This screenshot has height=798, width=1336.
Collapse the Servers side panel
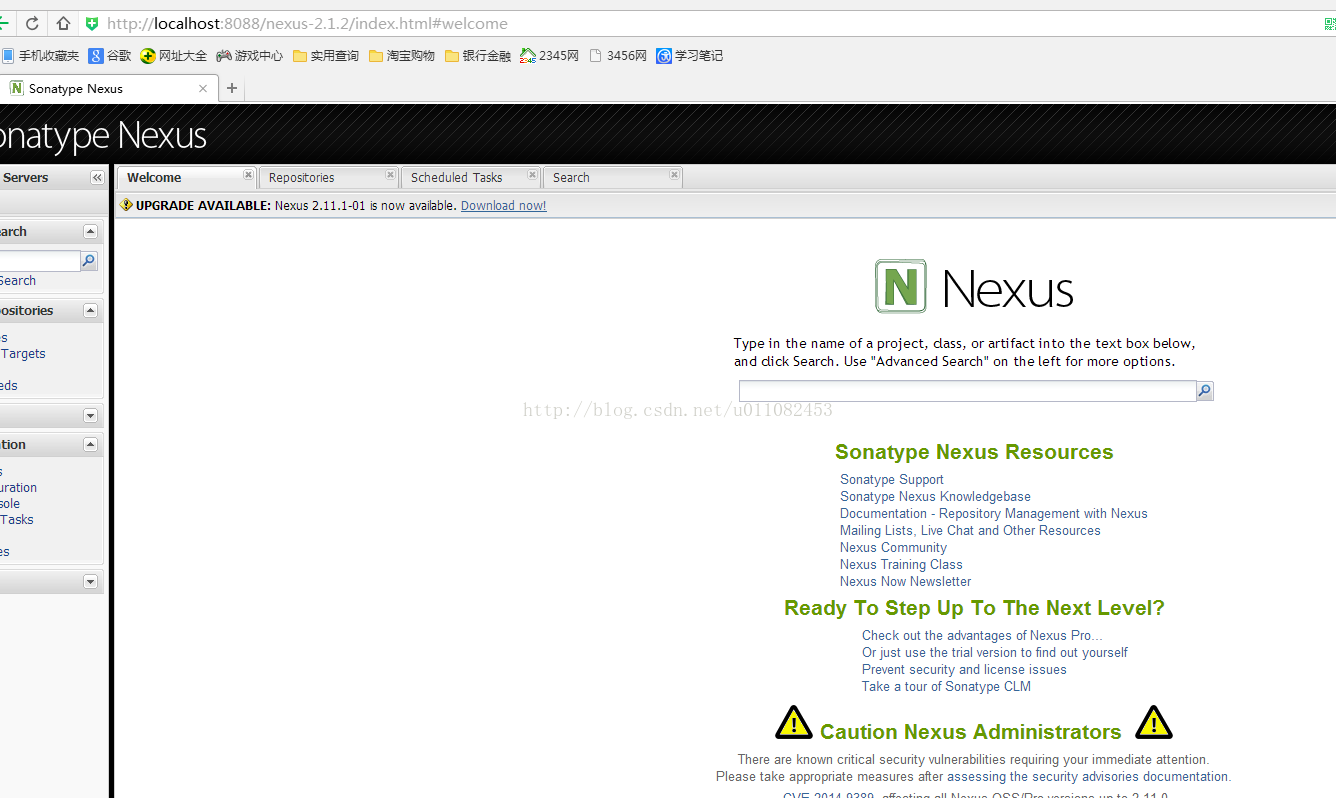[x=97, y=178]
